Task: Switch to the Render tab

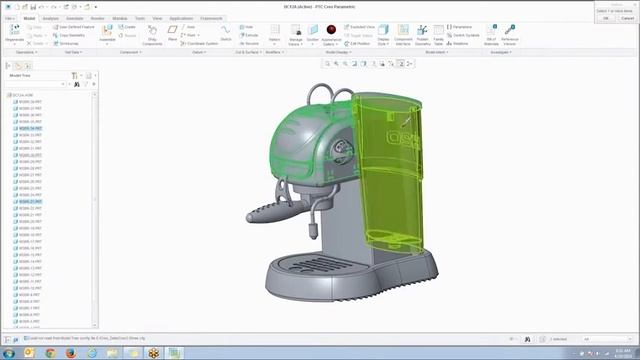Action: (98, 18)
